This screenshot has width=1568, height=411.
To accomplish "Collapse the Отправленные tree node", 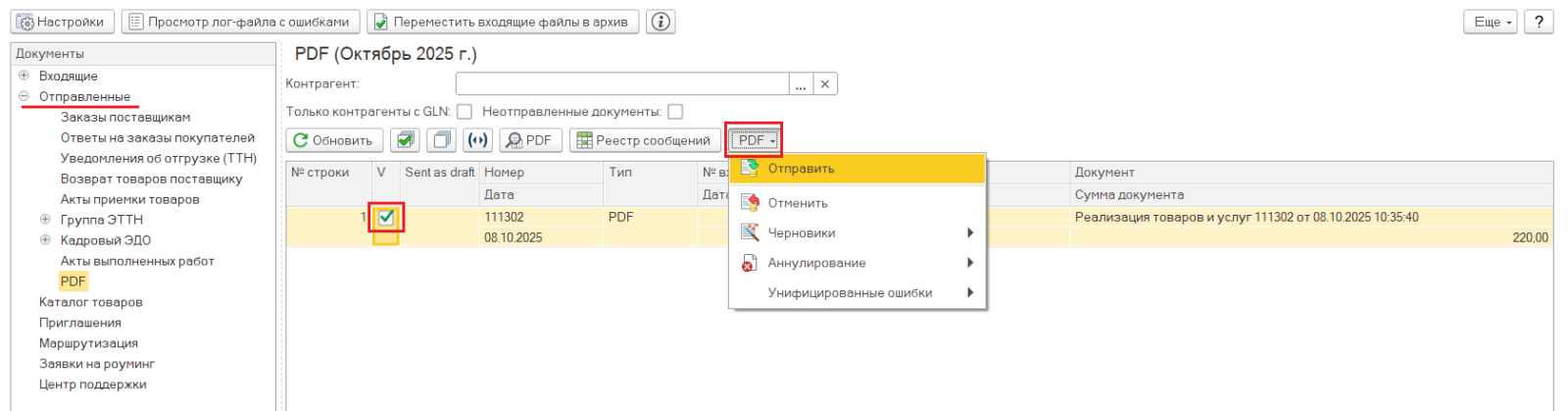I will coord(24,96).
